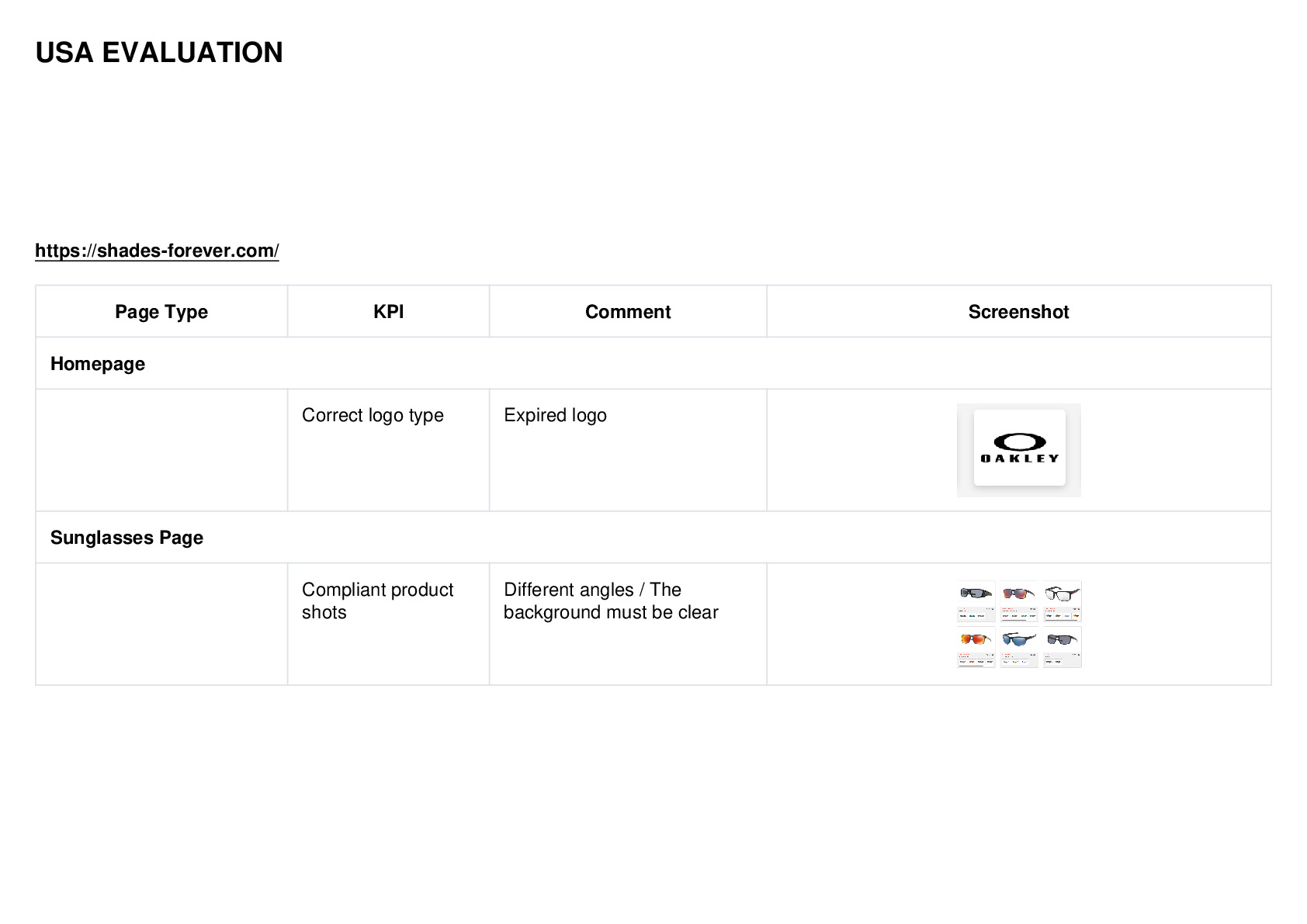Viewport: 1307px width, 924px height.
Task: Click the Correct logo type cell
Action: coord(373,415)
